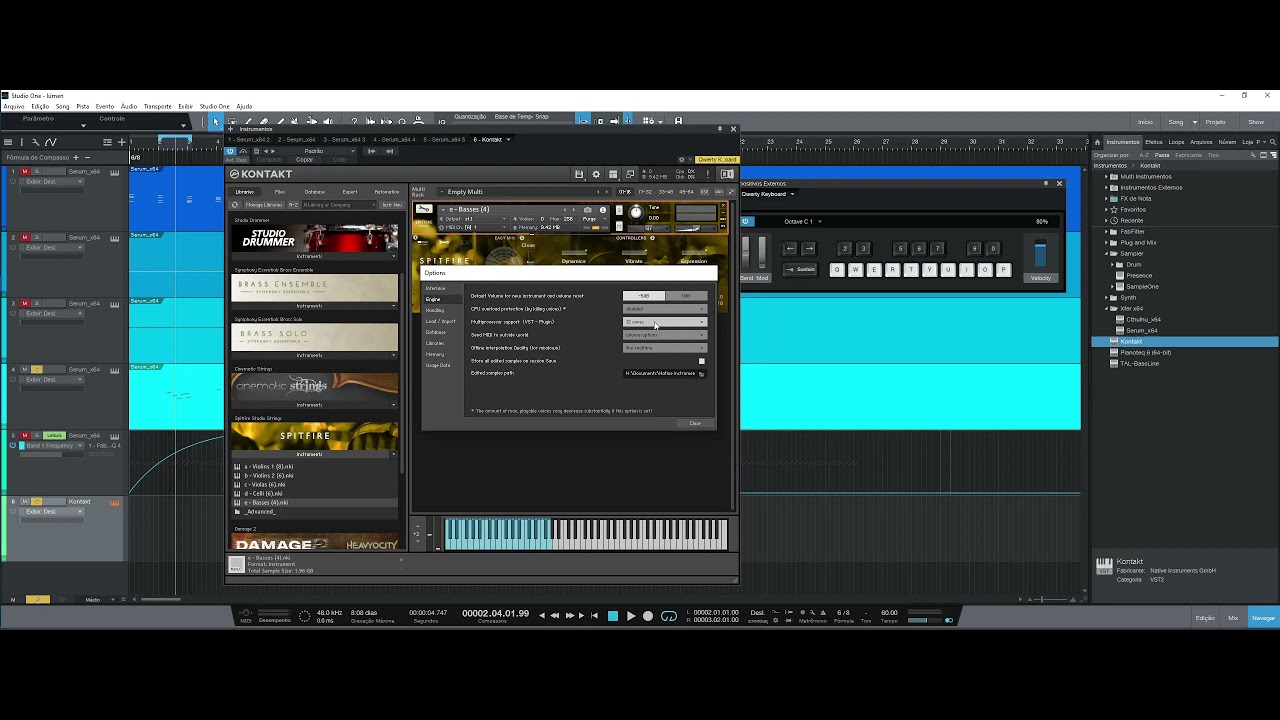Click Copiar button in plugin header
Viewport: 1280px width, 720px height.
tap(304, 160)
